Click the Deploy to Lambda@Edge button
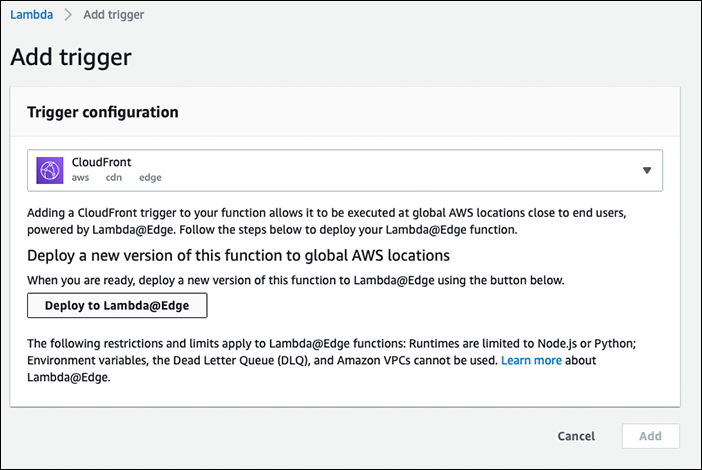Screen dimensions: 702x470 point(117,305)
